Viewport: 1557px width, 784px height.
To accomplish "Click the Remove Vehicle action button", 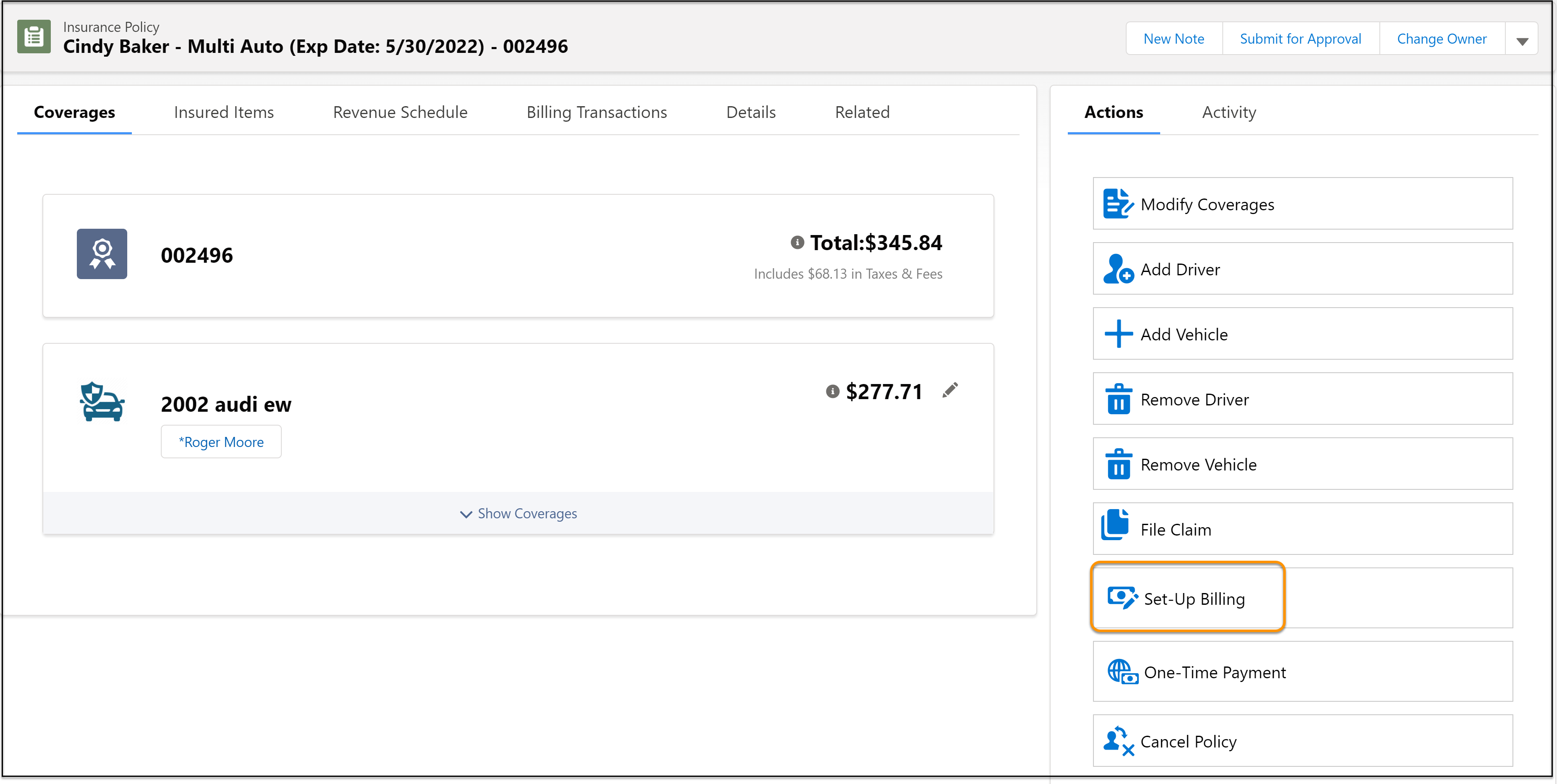I will pos(1303,464).
